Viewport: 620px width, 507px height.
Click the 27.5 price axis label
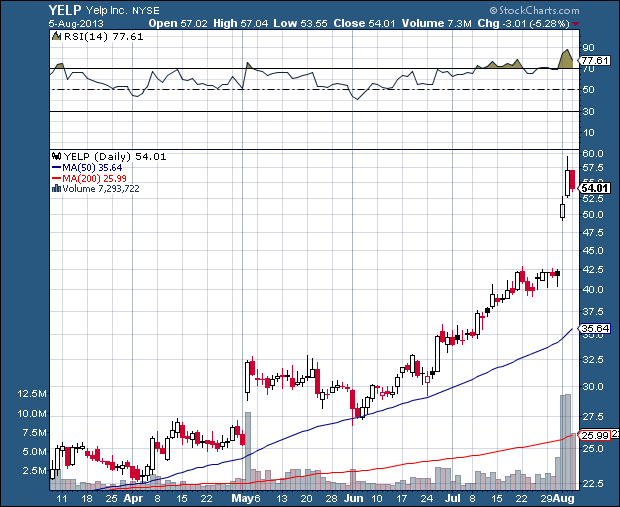click(x=593, y=417)
